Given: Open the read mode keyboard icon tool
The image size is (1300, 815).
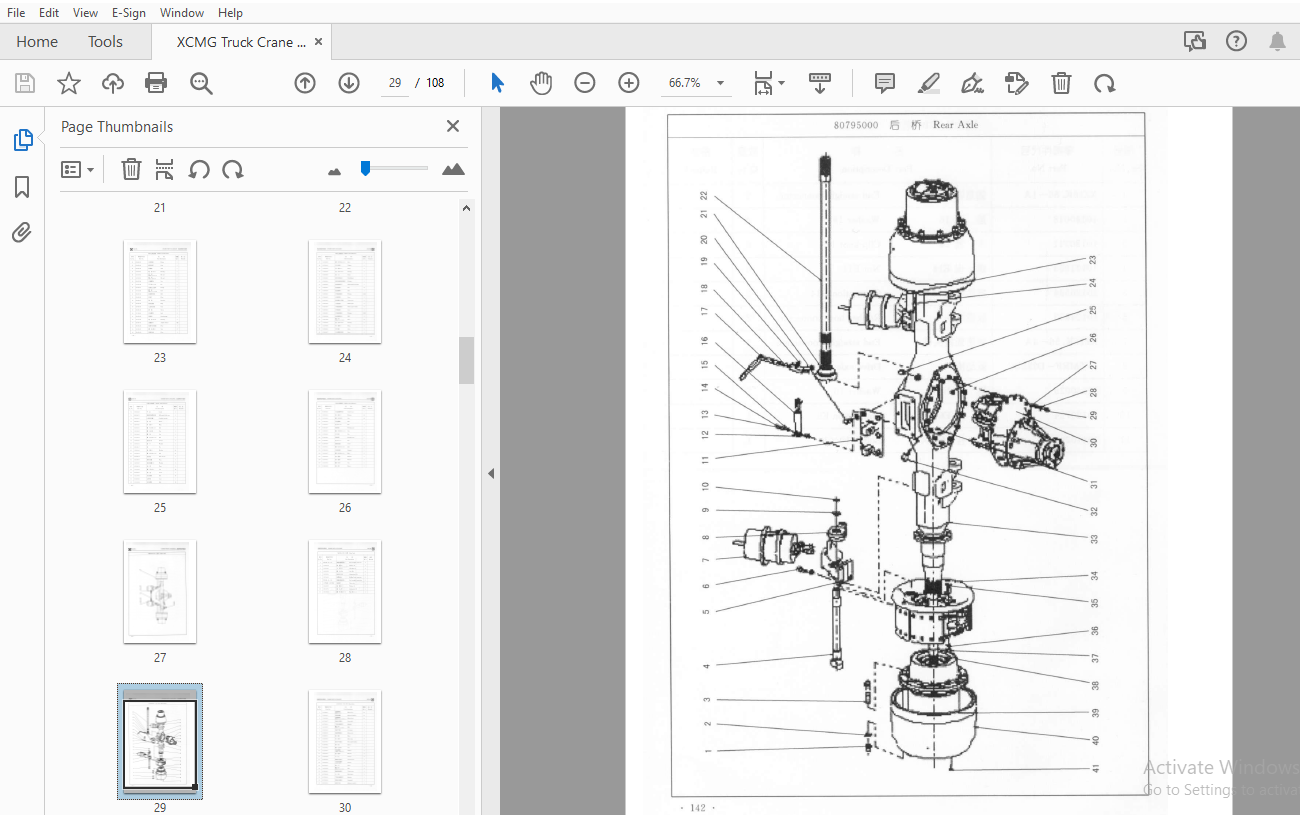Looking at the screenshot, I should tap(820, 83).
